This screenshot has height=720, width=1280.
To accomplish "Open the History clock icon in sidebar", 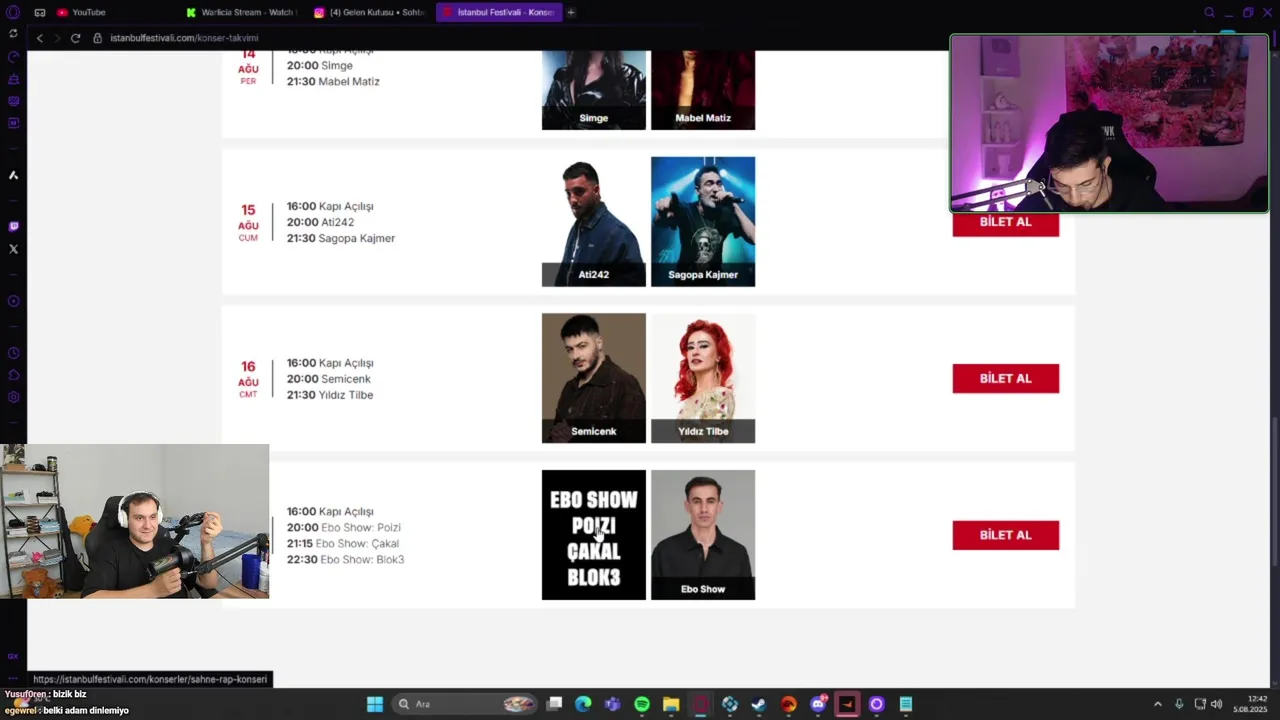I will 13,353.
